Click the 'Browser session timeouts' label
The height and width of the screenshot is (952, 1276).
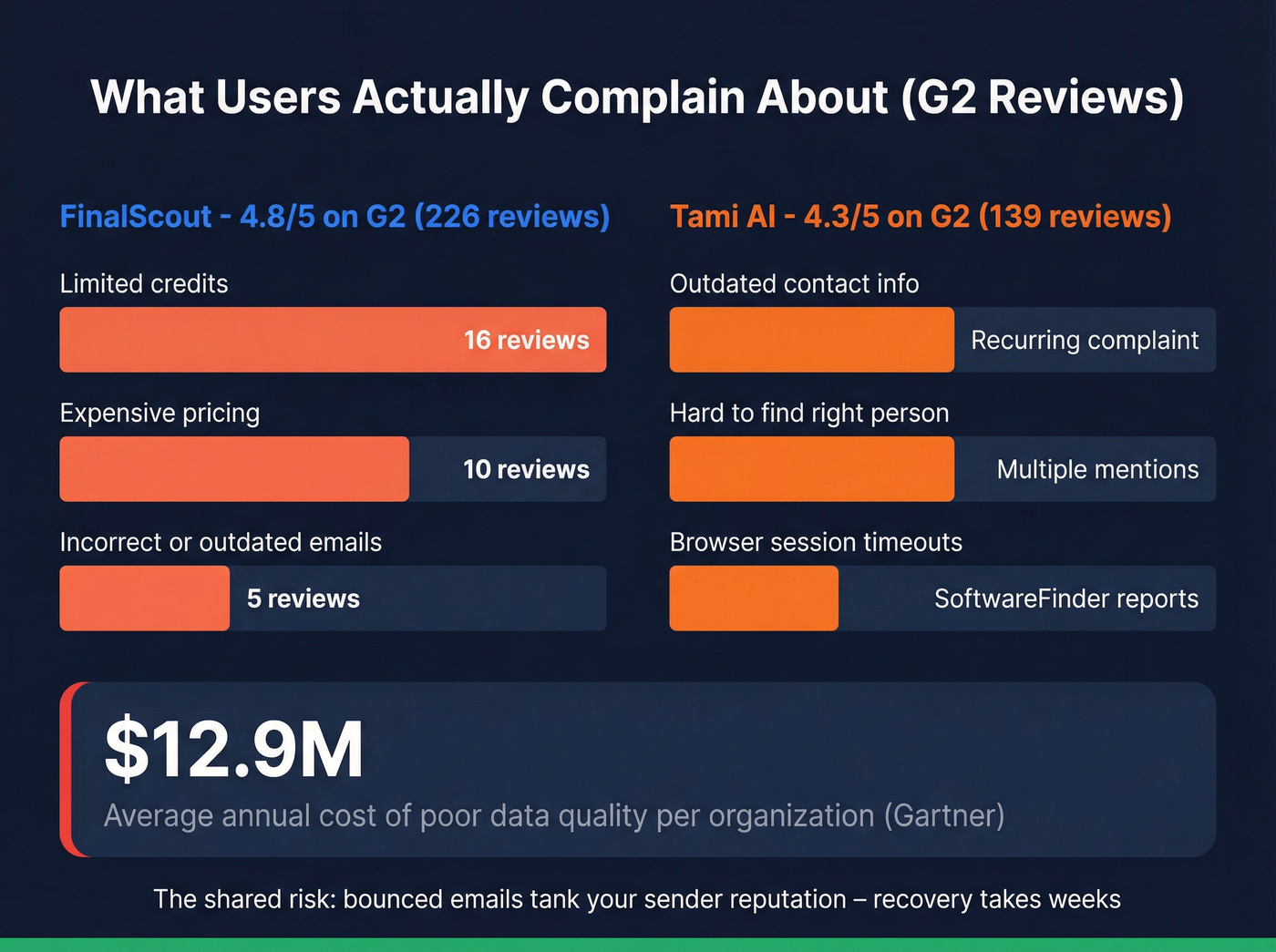pos(816,542)
